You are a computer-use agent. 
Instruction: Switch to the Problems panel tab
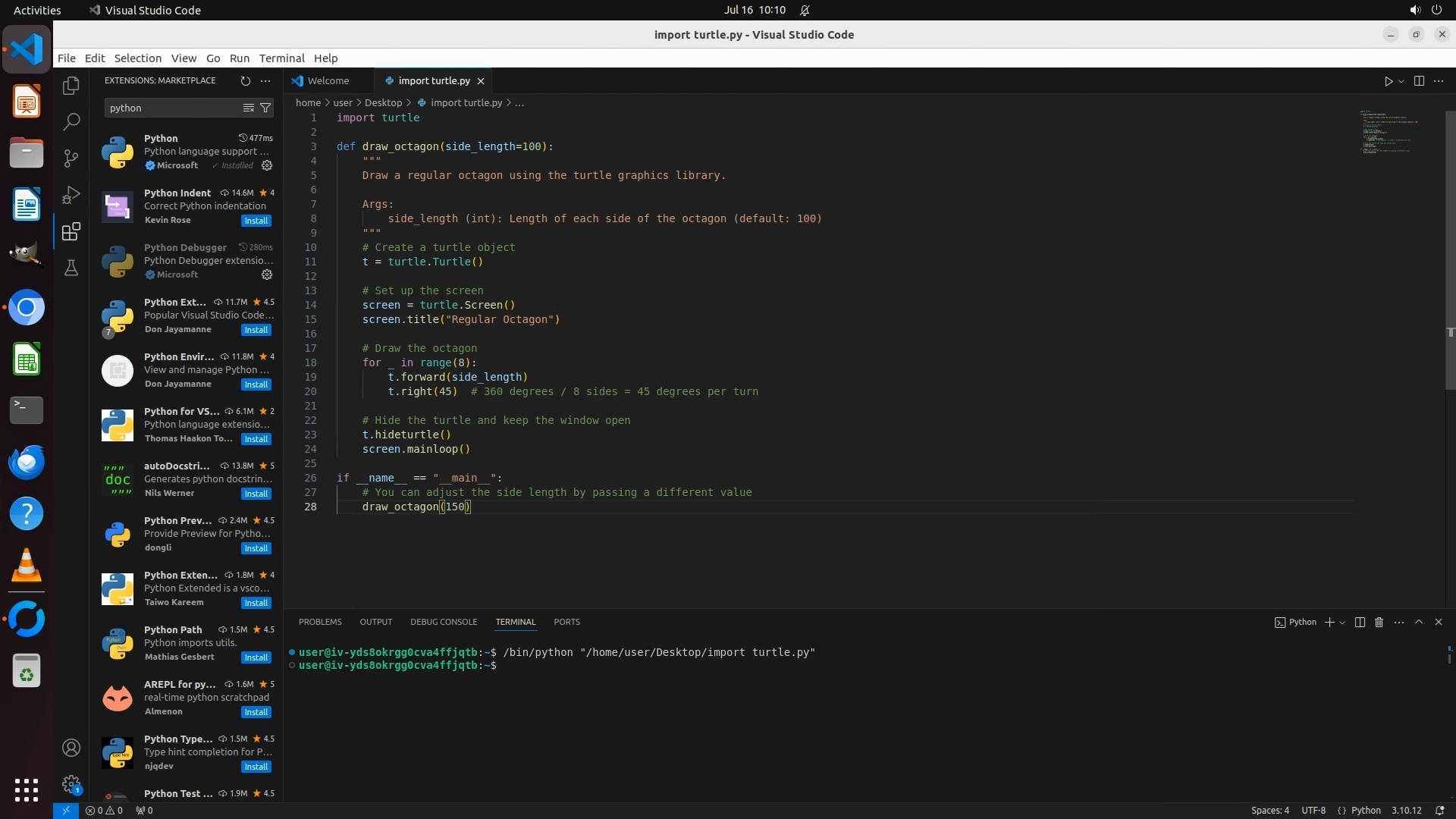point(320,622)
